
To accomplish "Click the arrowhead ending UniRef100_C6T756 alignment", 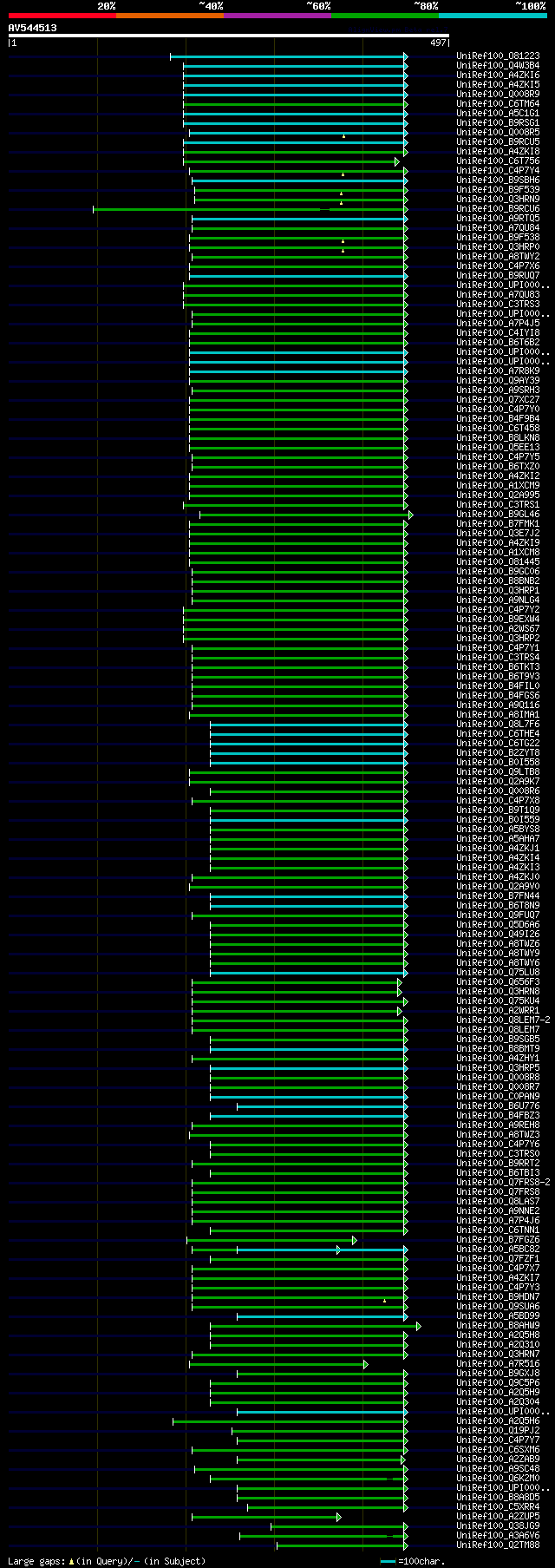I will (x=397, y=161).
